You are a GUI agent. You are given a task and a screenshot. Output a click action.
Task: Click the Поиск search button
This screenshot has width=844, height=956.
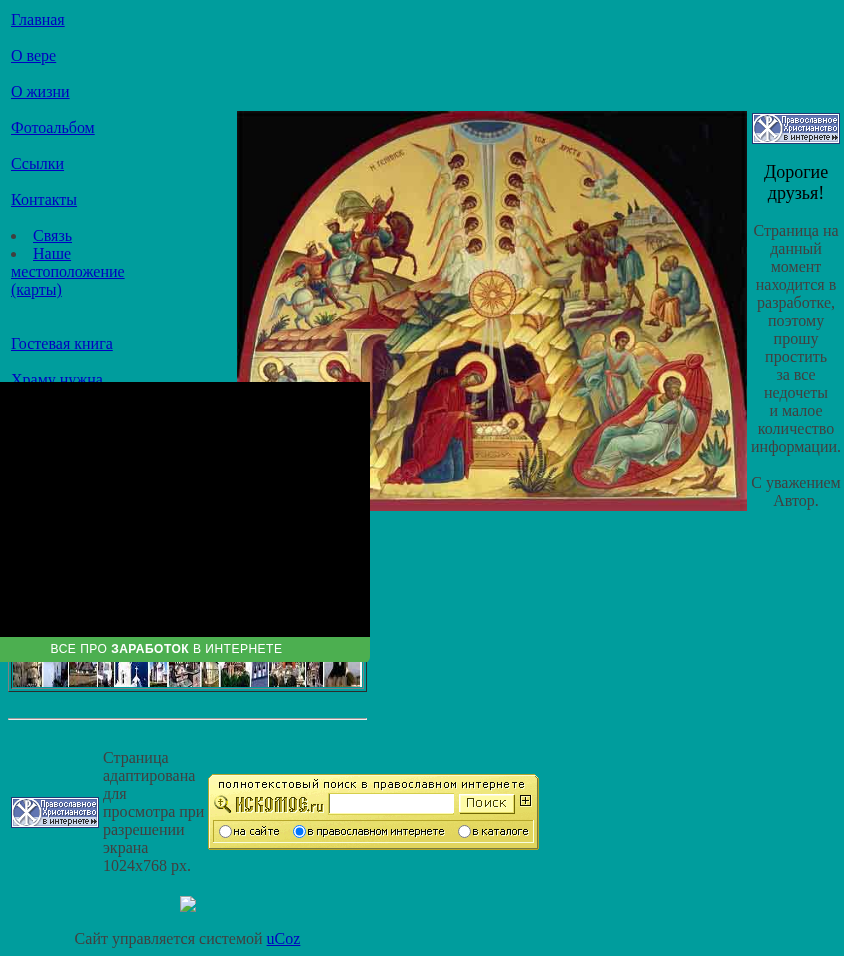(486, 803)
